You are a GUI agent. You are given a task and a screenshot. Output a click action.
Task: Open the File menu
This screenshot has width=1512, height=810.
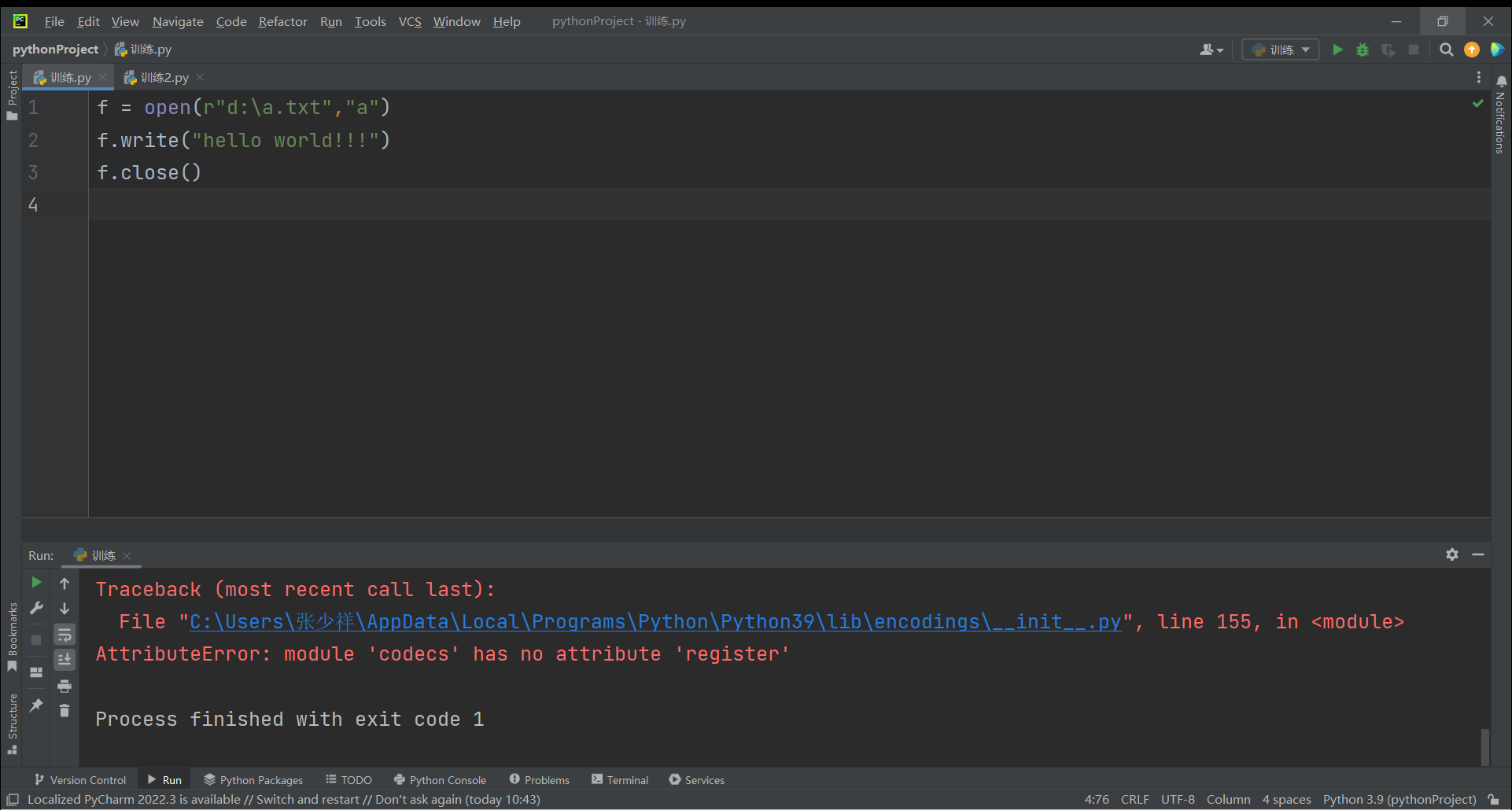tap(54, 21)
